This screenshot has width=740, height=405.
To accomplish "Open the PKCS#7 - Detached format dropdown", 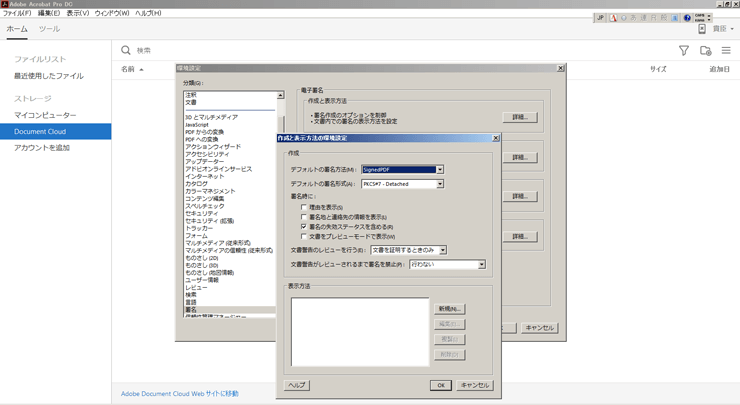I will coord(439,184).
